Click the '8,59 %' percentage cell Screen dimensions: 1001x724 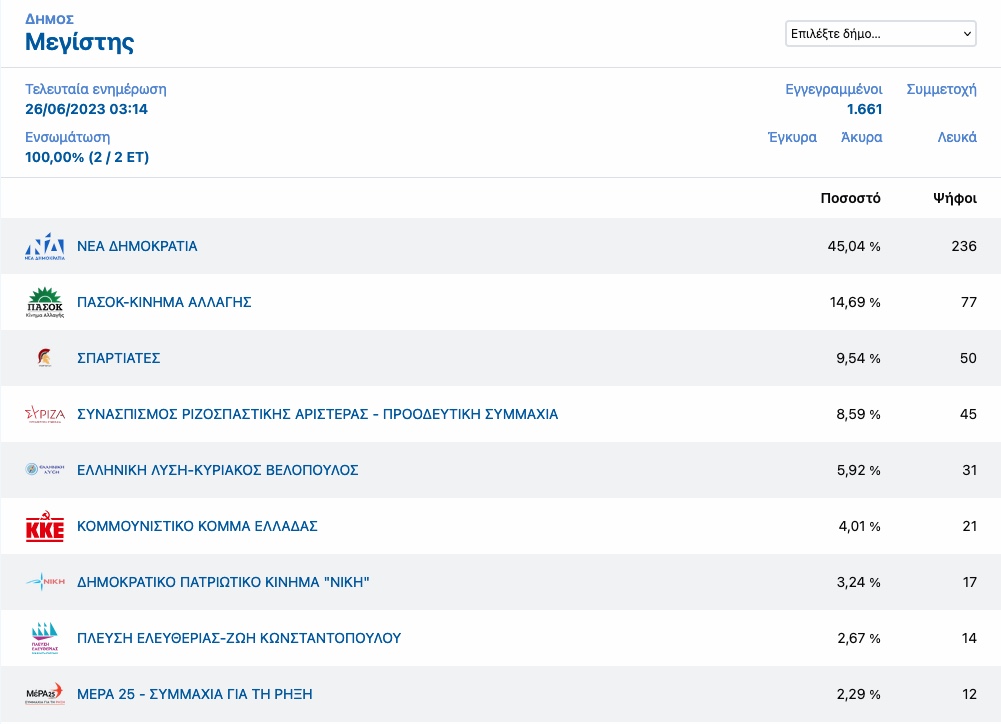click(859, 414)
